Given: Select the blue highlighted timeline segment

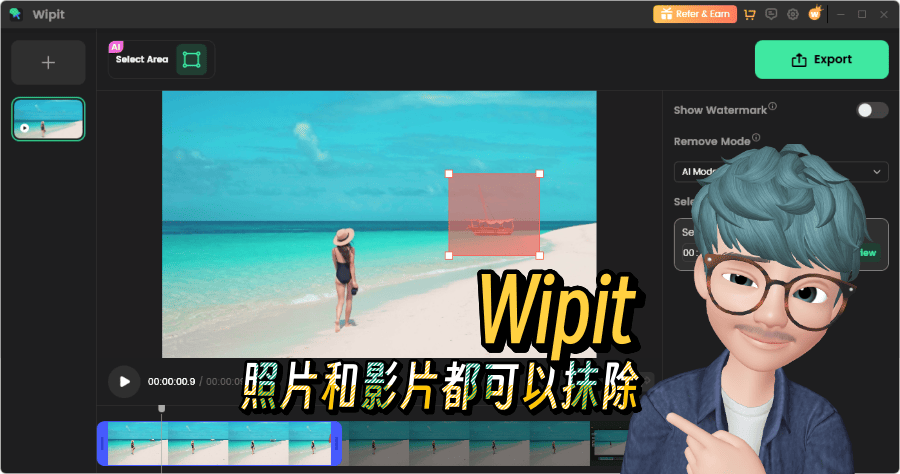Looking at the screenshot, I should tap(220, 444).
